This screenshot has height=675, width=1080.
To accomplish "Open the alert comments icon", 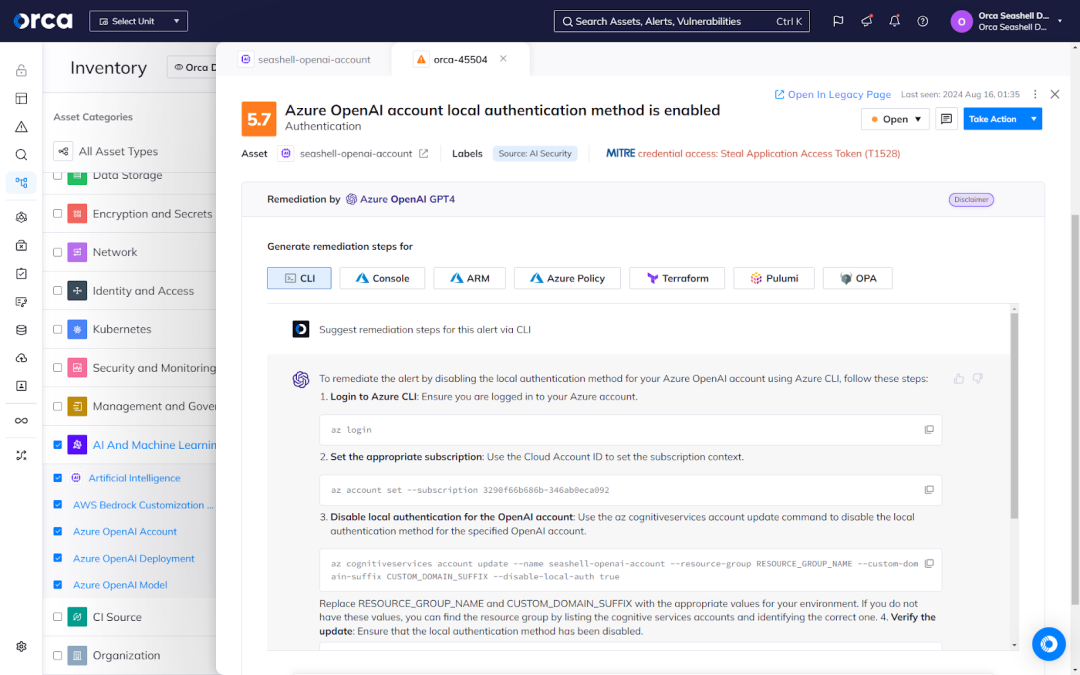I will (x=946, y=119).
